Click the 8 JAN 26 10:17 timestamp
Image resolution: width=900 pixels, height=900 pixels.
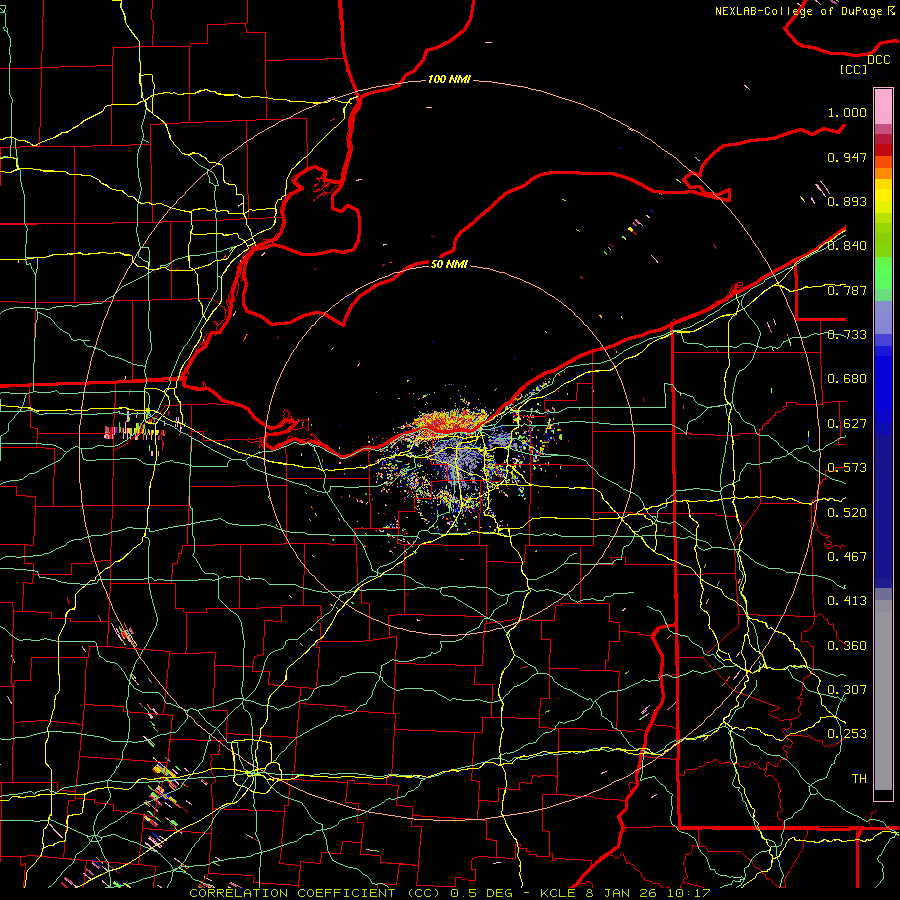point(648,893)
